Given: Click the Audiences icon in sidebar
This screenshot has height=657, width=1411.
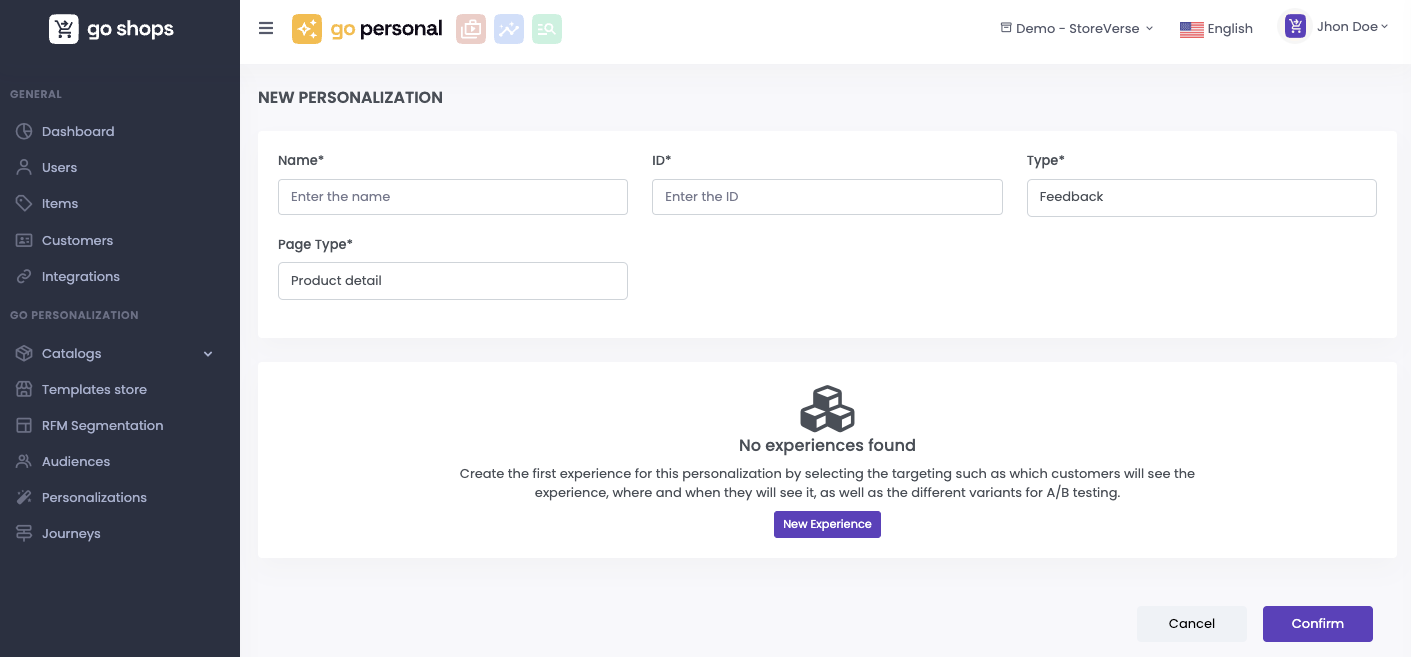Looking at the screenshot, I should [x=24, y=461].
